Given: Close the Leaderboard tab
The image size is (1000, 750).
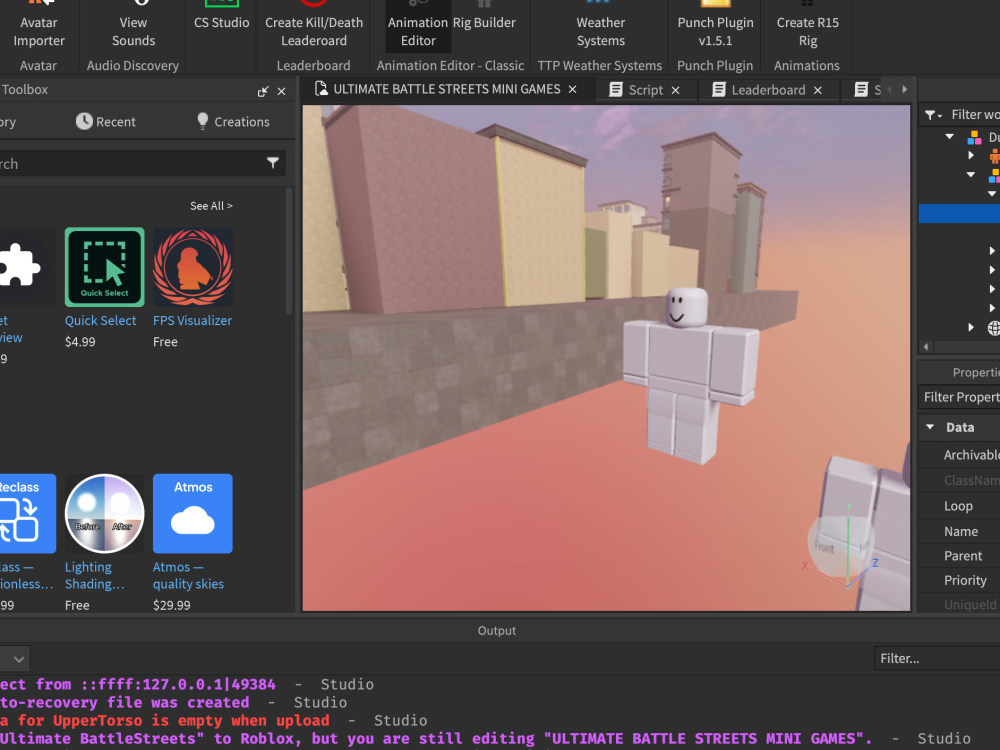Looking at the screenshot, I should [818, 91].
